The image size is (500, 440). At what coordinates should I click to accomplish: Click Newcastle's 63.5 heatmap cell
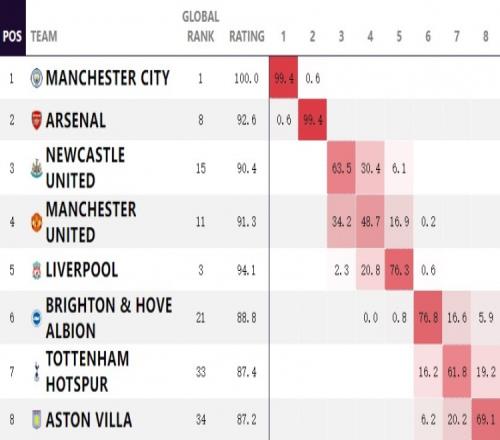pos(341,167)
